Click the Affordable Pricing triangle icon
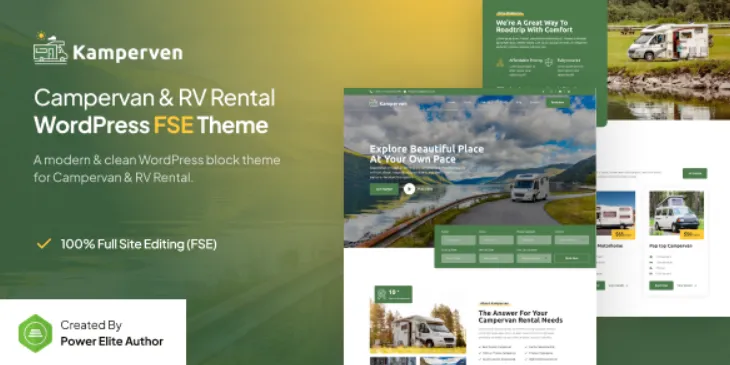 500,62
